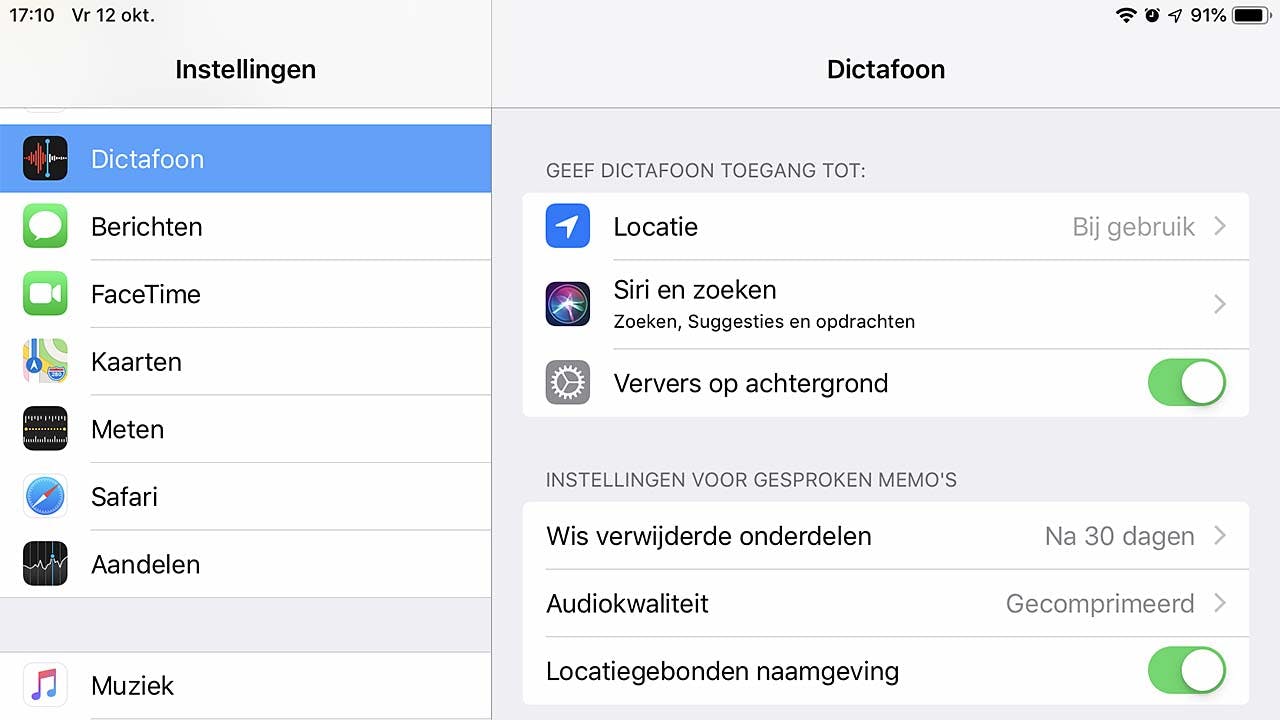Tap the green Berichten icon
This screenshot has height=720, width=1280.
(x=45, y=227)
